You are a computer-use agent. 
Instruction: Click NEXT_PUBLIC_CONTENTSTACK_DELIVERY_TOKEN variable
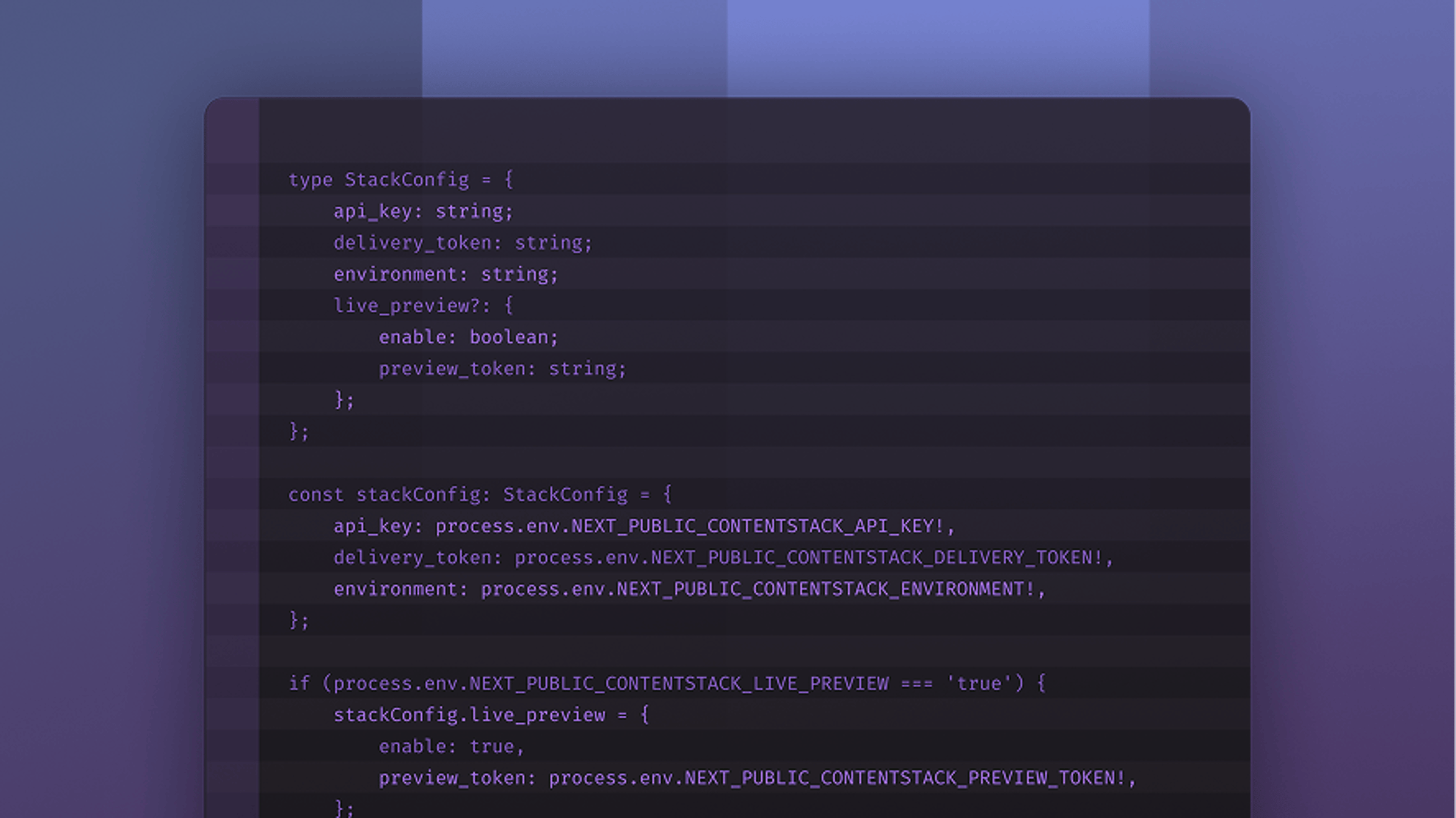point(877,558)
